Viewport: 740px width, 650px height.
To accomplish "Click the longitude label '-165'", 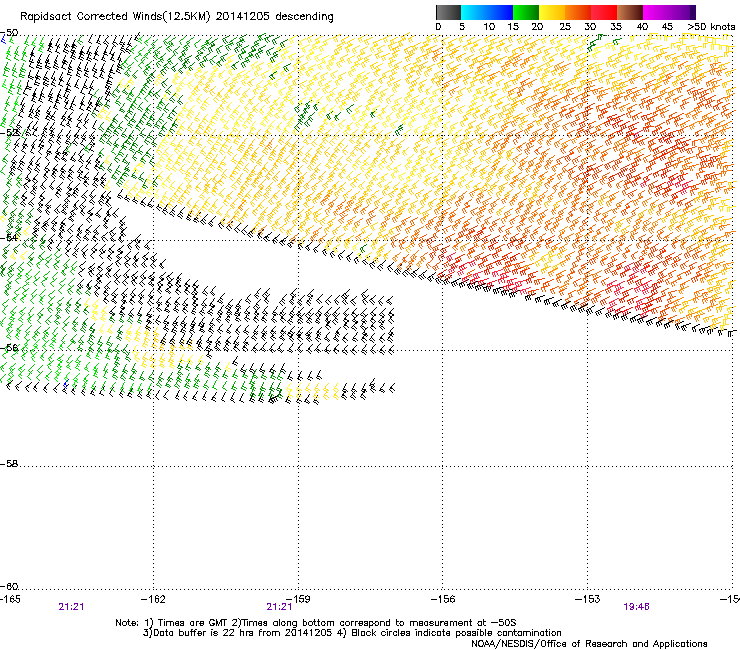I will (x=10, y=599).
